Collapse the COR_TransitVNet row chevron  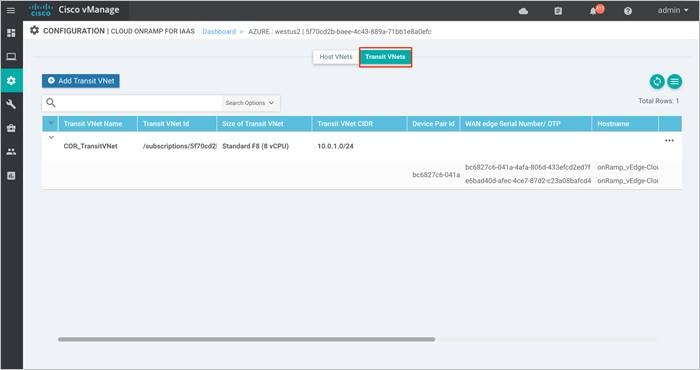coord(51,137)
